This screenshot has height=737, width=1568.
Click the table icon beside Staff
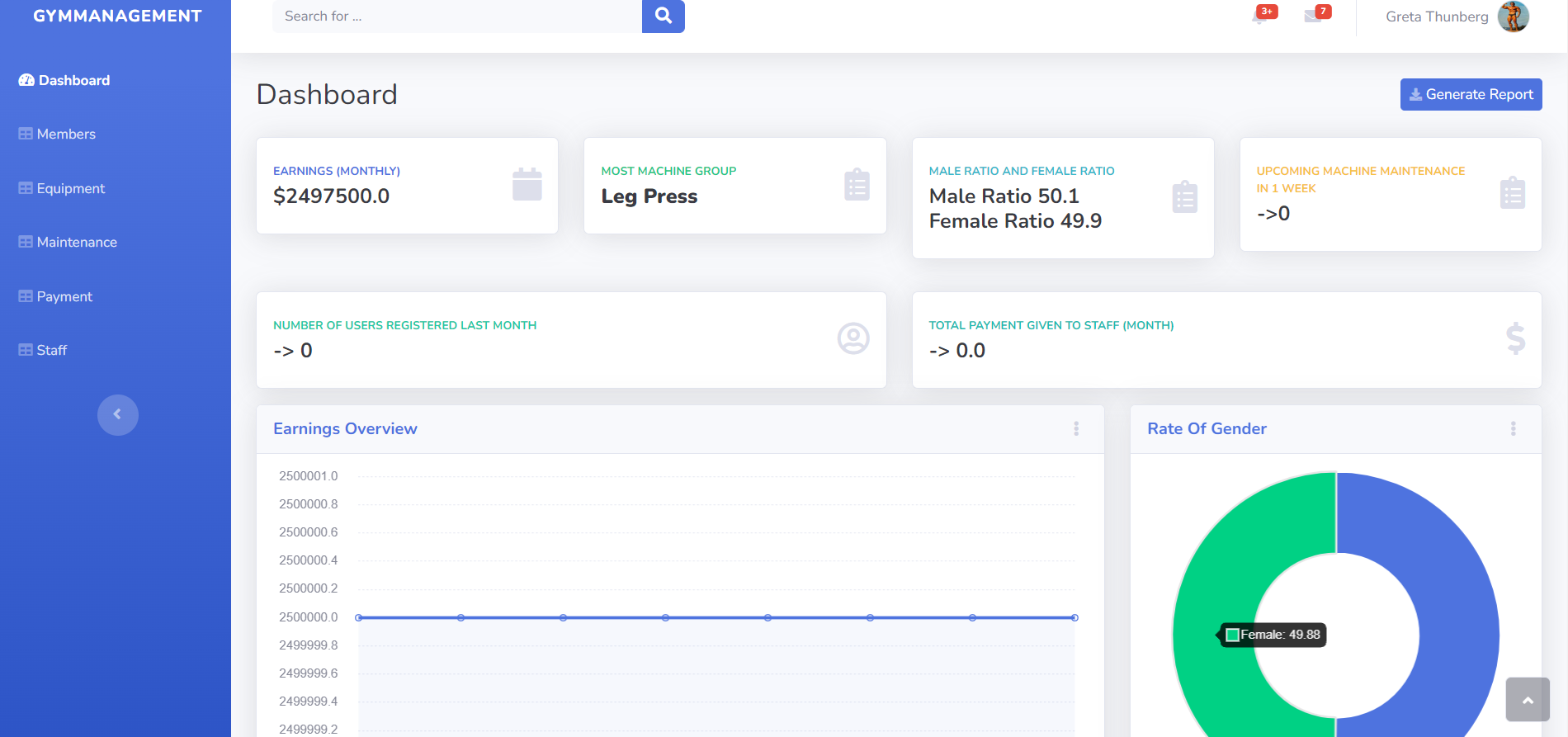[x=26, y=350]
